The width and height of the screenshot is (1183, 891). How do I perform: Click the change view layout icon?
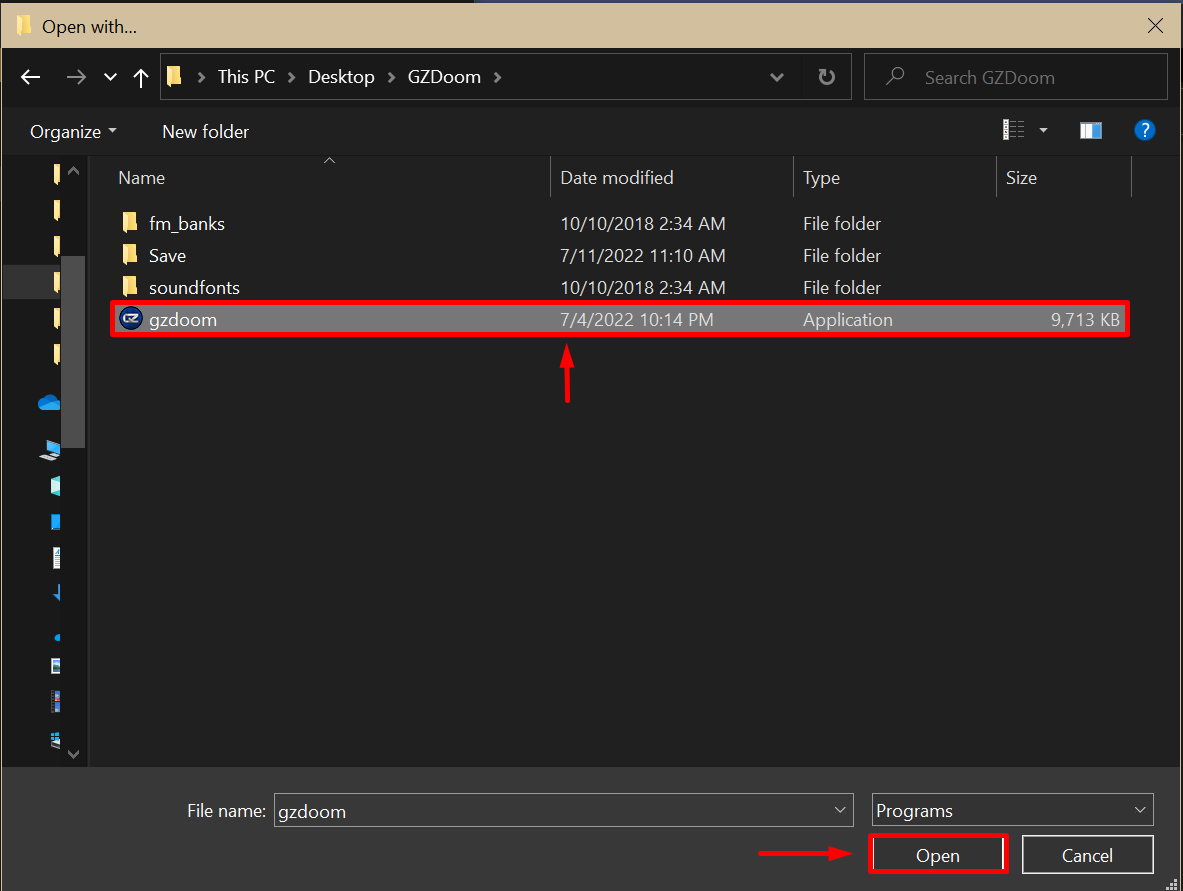[1013, 131]
